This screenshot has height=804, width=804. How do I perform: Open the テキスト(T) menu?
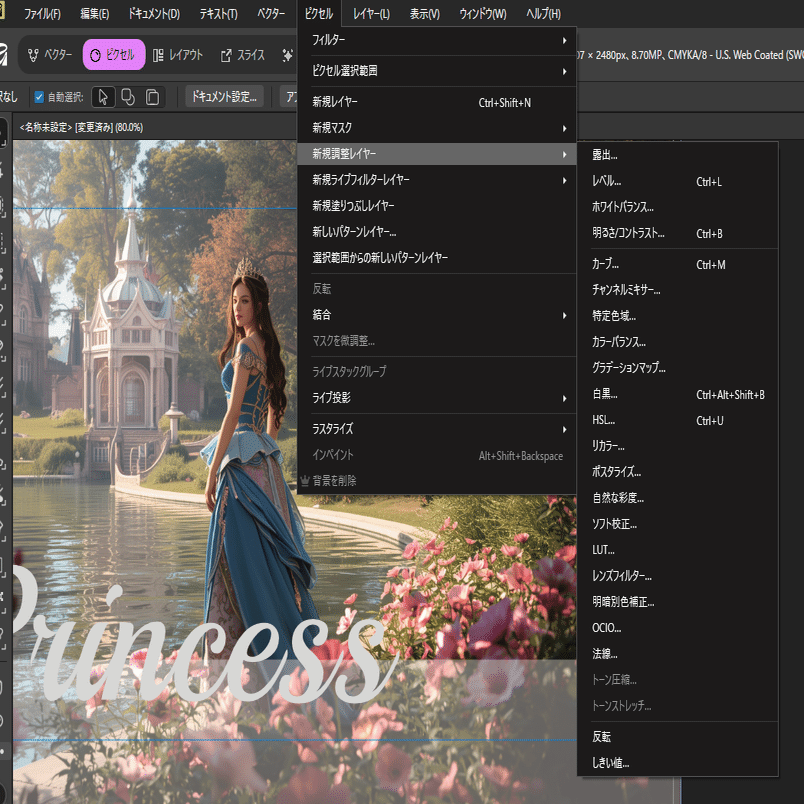click(x=218, y=14)
